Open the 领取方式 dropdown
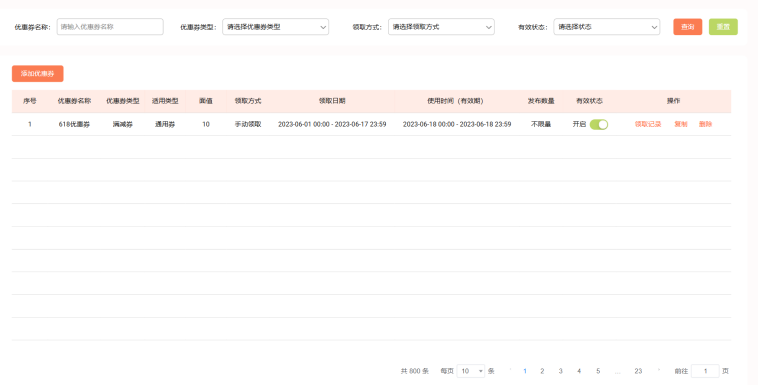The image size is (758, 385). (x=441, y=27)
